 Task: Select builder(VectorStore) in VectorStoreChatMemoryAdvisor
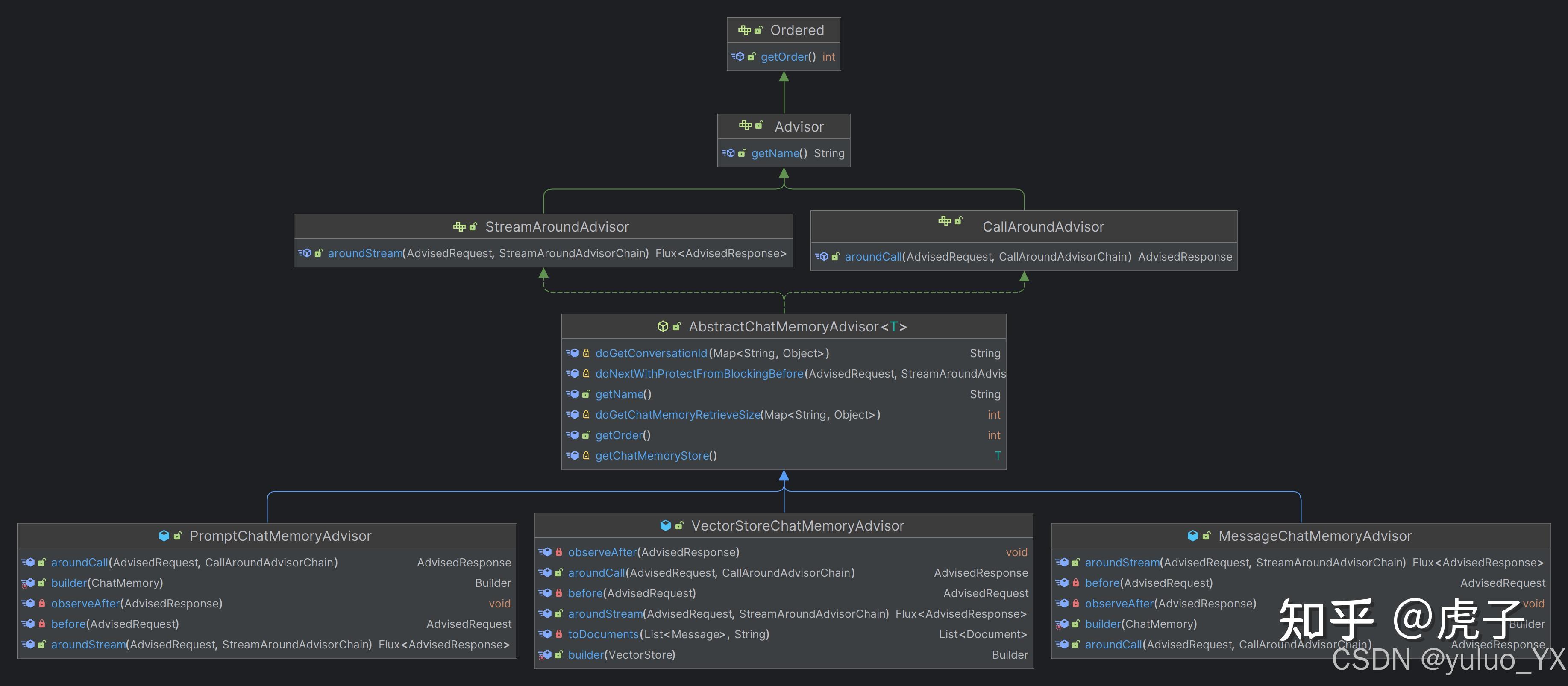pos(621,655)
